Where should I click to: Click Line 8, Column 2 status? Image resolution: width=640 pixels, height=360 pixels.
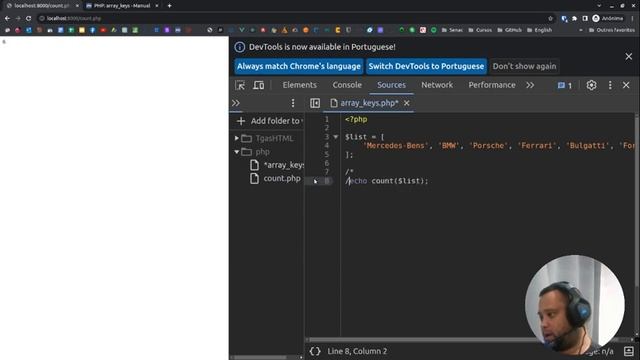(x=357, y=351)
